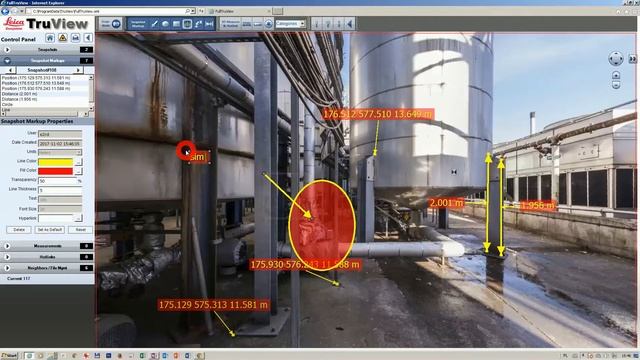This screenshot has width=640, height=360.
Task: Click the yellow warning triangle icon
Action: point(62,38)
